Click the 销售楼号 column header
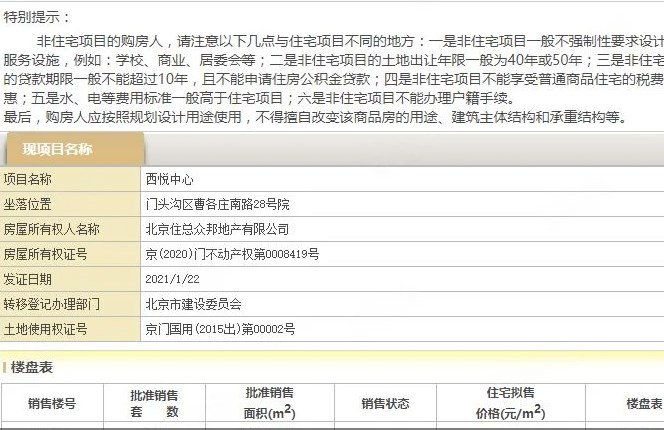Screen dimensions: 664x430 [52, 404]
